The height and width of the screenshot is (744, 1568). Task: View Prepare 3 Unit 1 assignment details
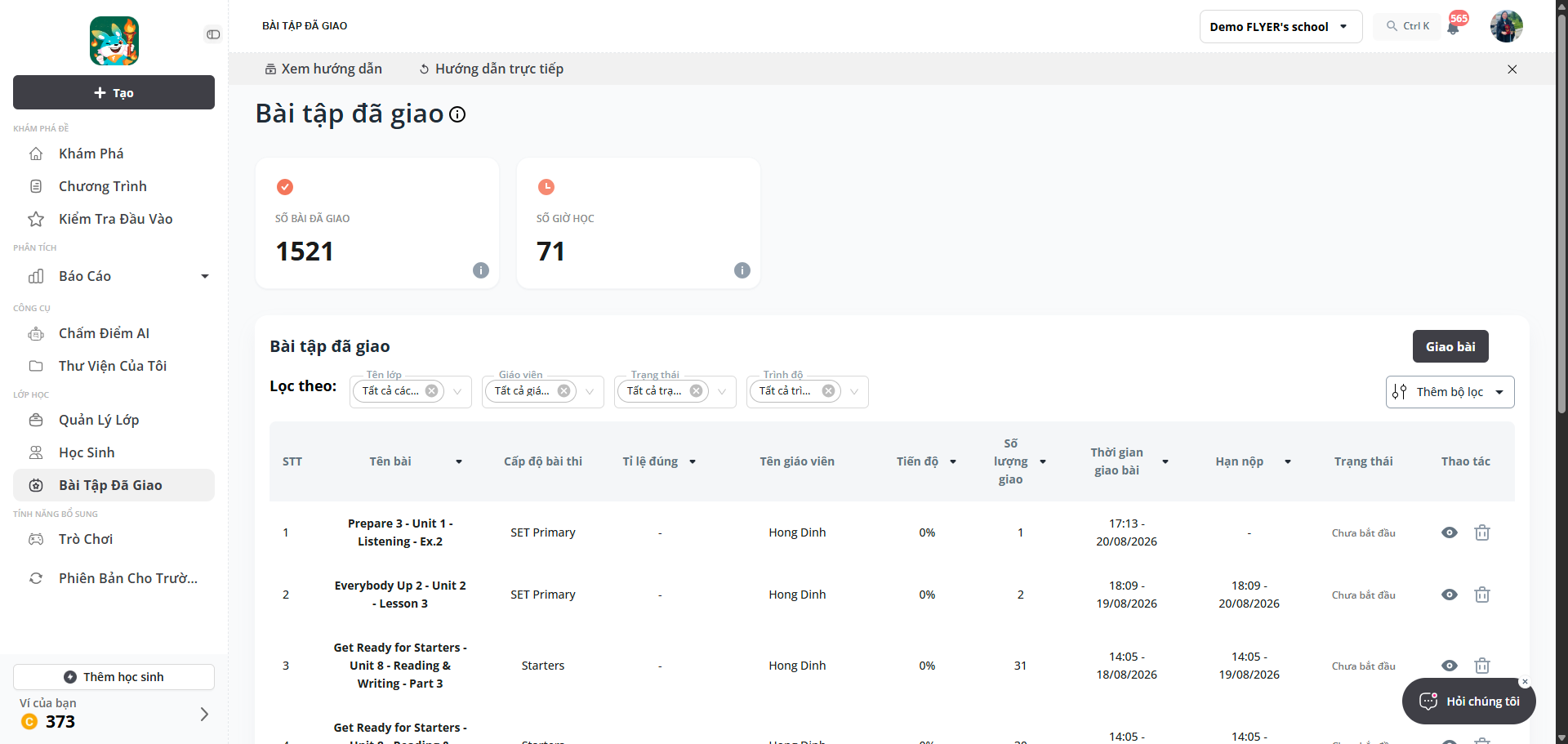point(1450,532)
